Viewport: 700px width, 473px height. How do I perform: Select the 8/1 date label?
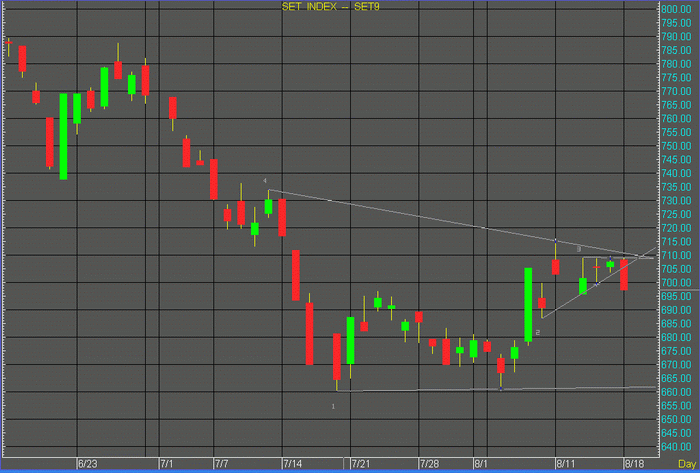click(481, 464)
